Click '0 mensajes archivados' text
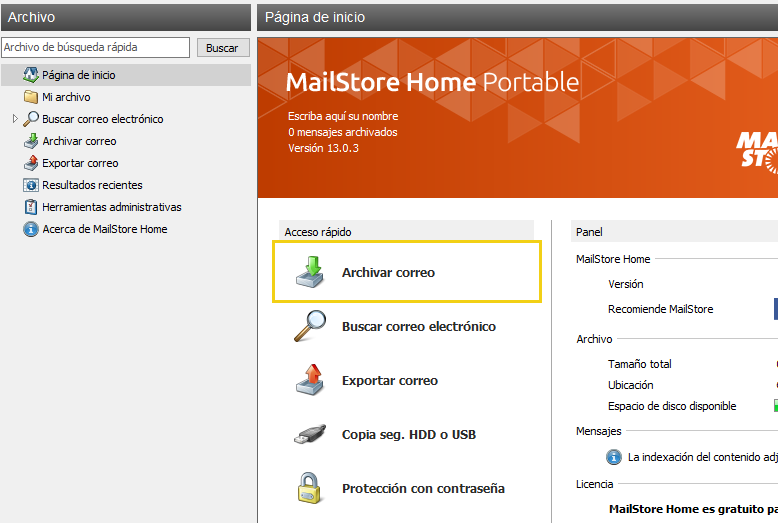Viewport: 778px width, 523px height. click(x=342, y=132)
